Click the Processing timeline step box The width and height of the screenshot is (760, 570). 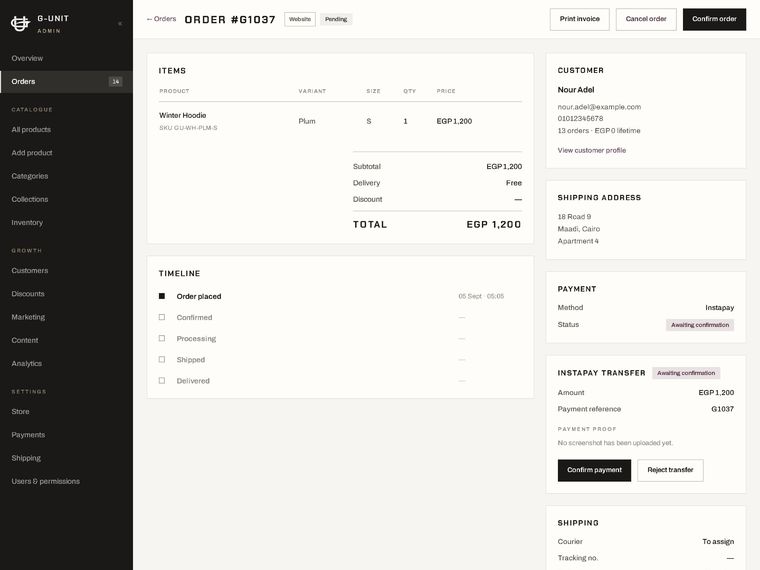pos(162,338)
